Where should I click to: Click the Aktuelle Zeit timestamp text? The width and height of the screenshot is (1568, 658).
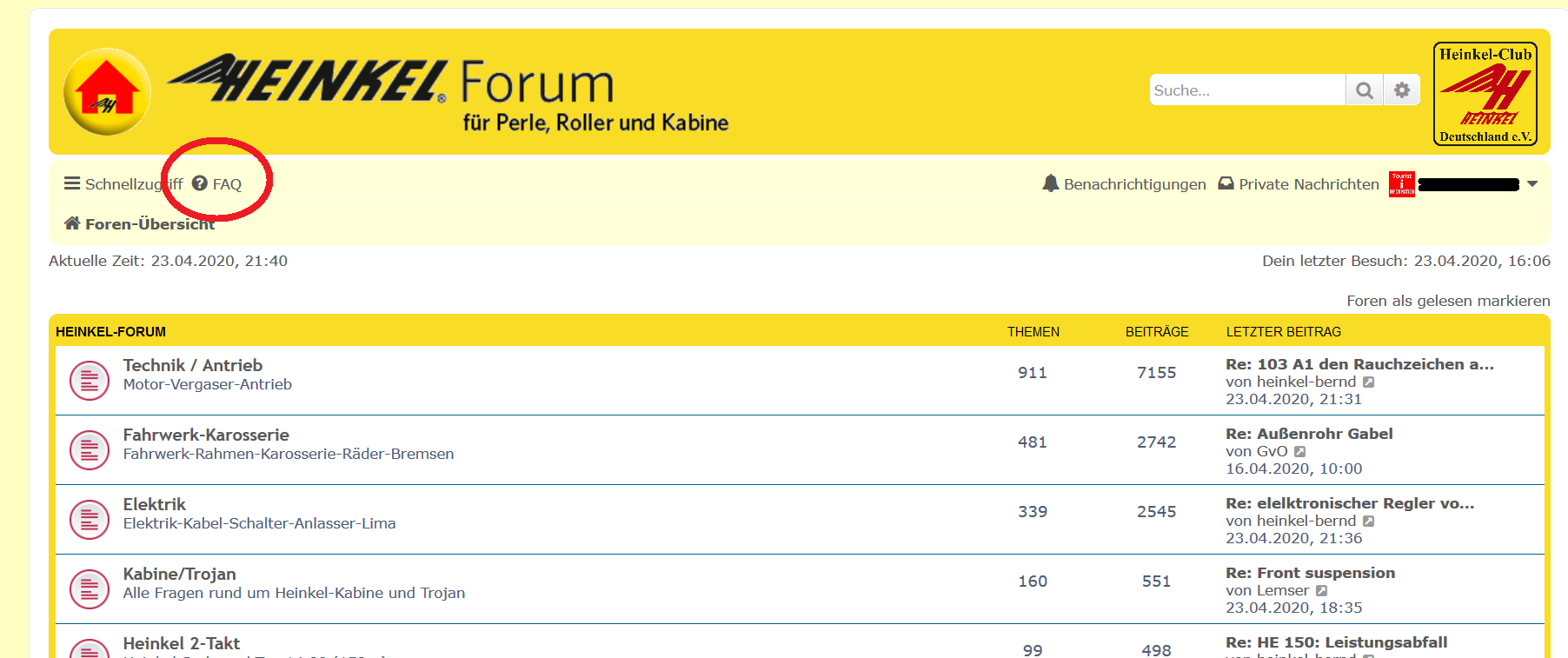168,261
